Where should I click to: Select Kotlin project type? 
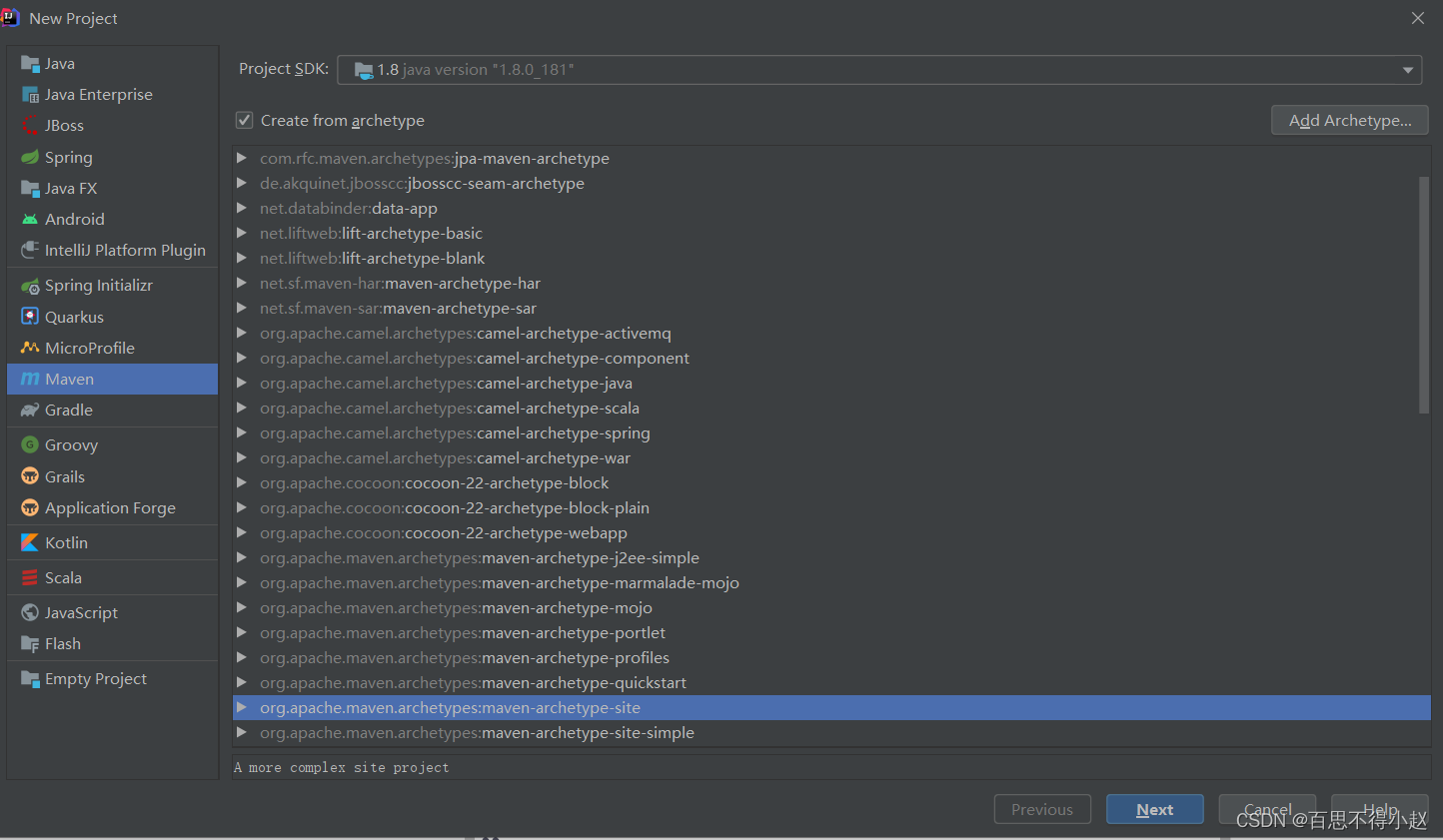tap(113, 543)
